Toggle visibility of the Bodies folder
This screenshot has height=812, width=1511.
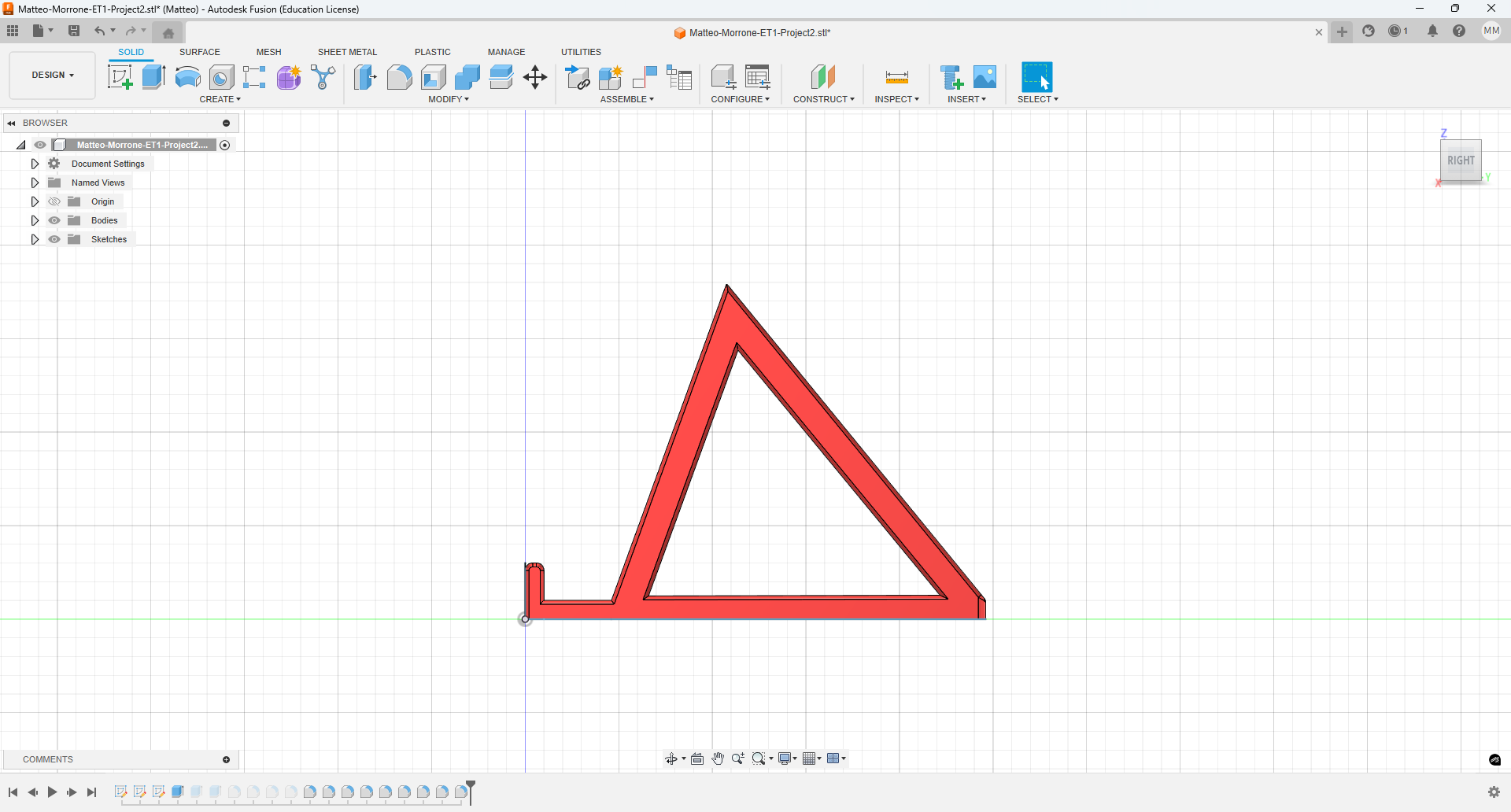tap(54, 220)
